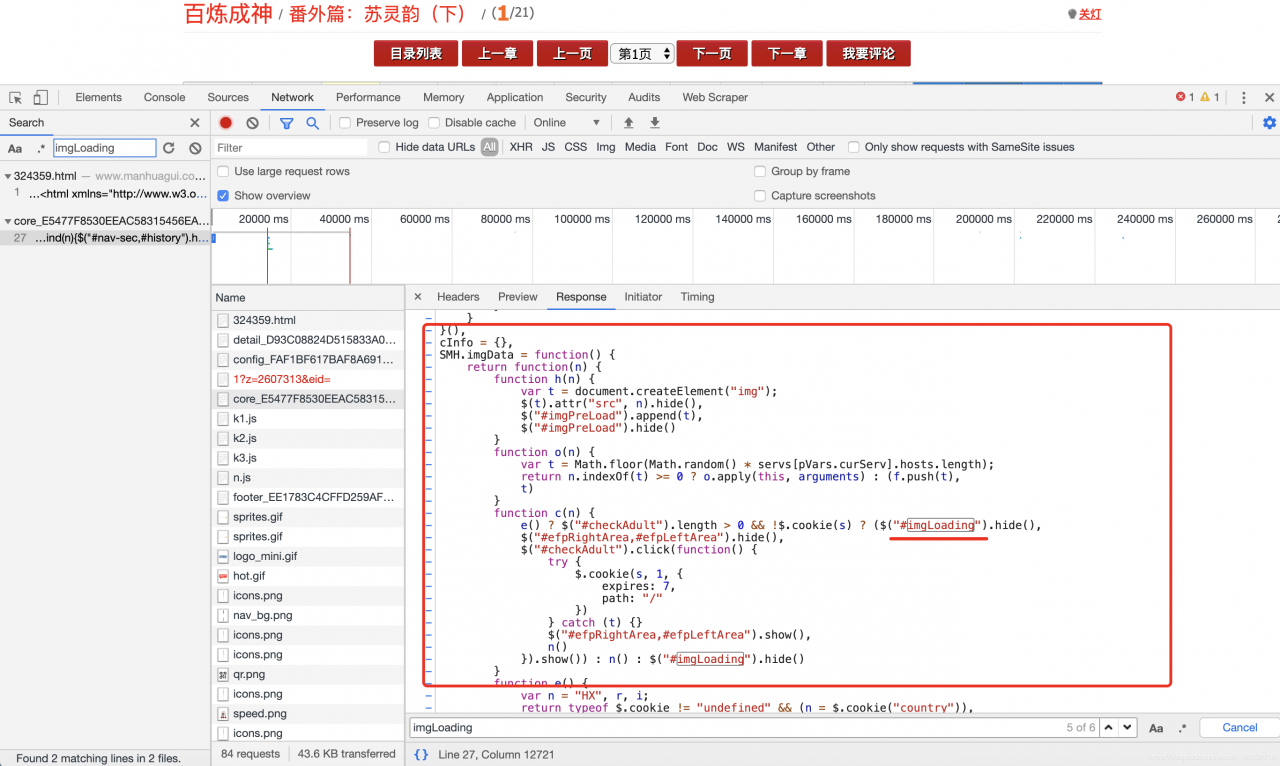Enable Use large request rows
Viewport: 1280px width, 766px height.
(x=224, y=171)
